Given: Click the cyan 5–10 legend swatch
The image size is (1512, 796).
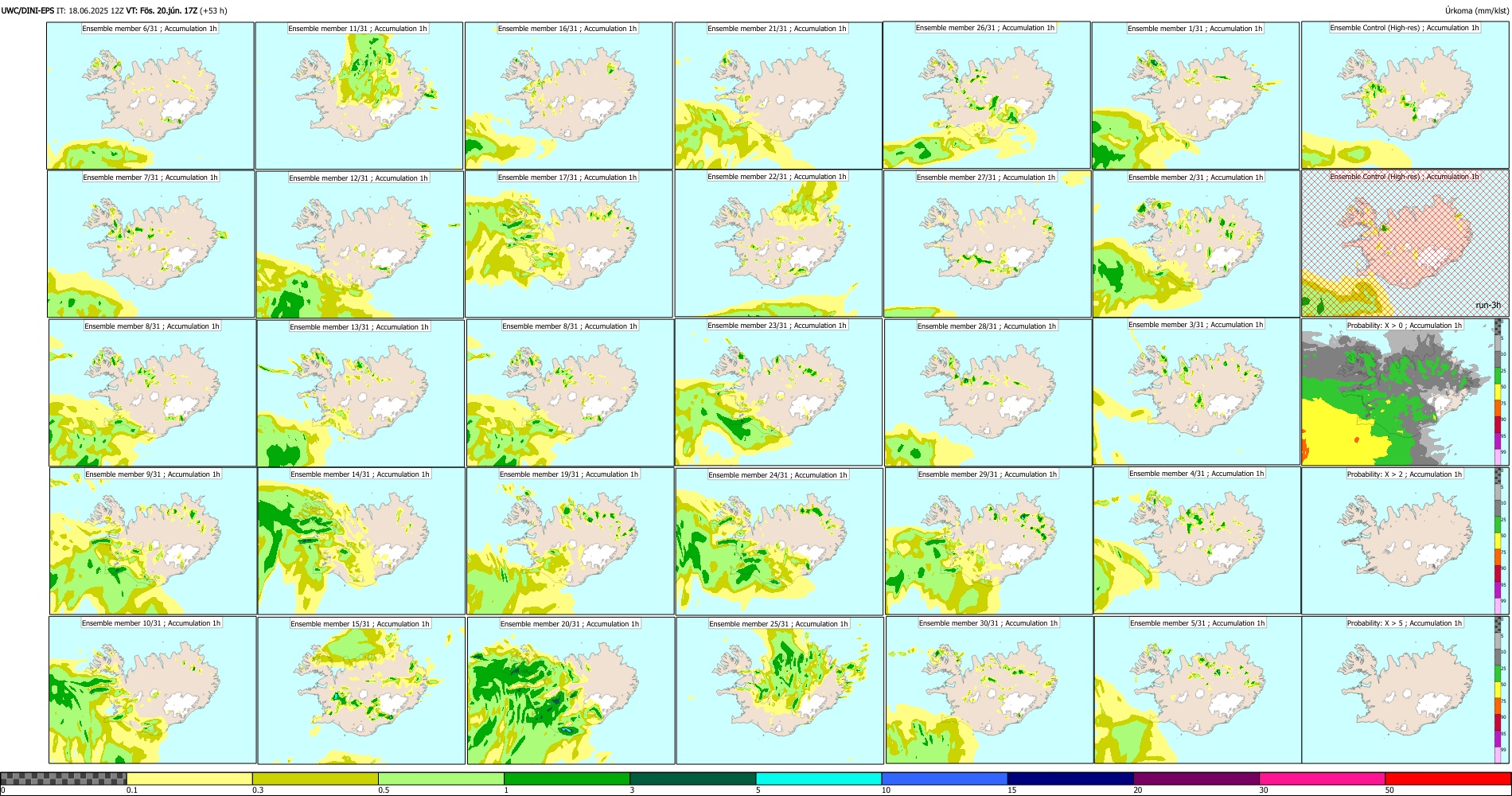Looking at the screenshot, I should pos(819,778).
